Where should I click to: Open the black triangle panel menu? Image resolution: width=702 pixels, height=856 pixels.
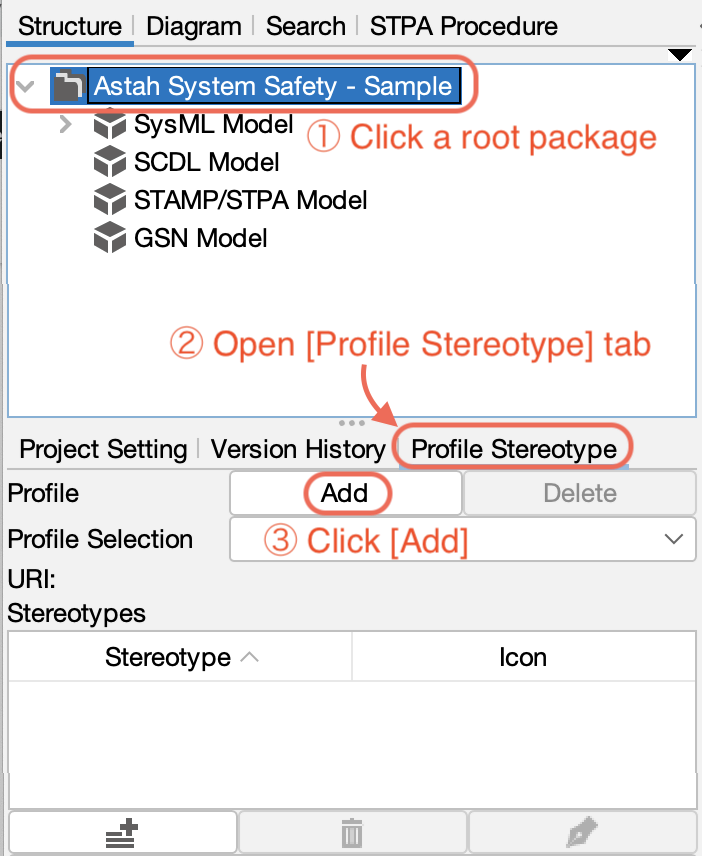click(x=680, y=55)
